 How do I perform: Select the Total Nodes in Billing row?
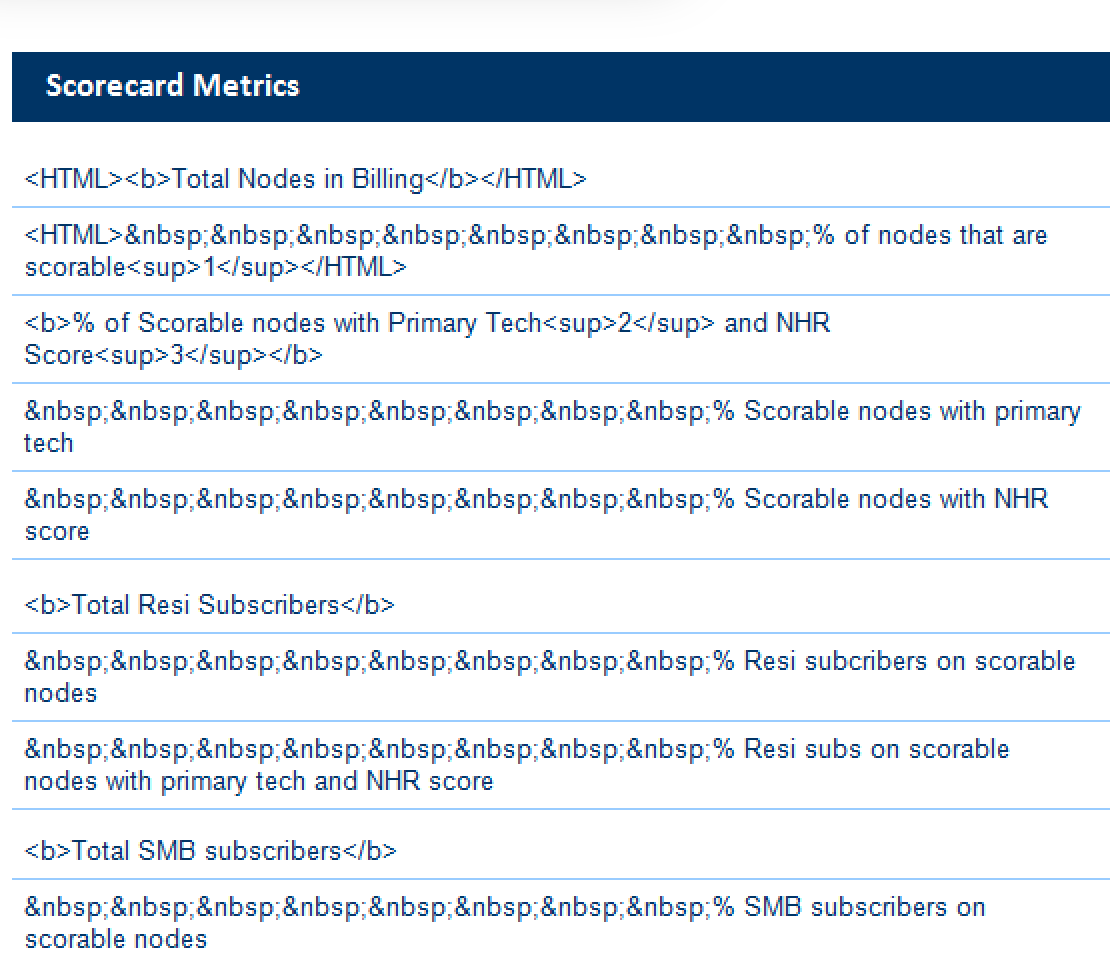click(x=305, y=180)
